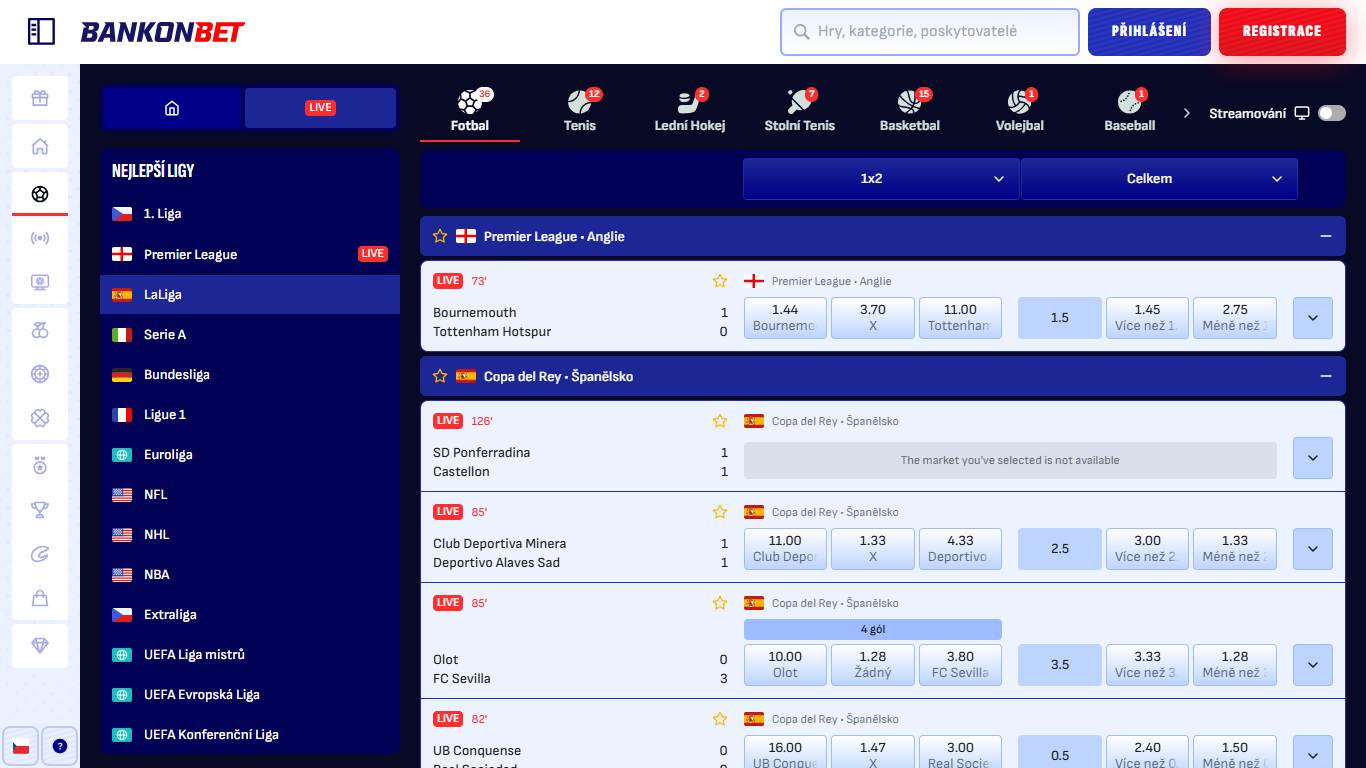Open Serie A in best leagues

click(250, 334)
